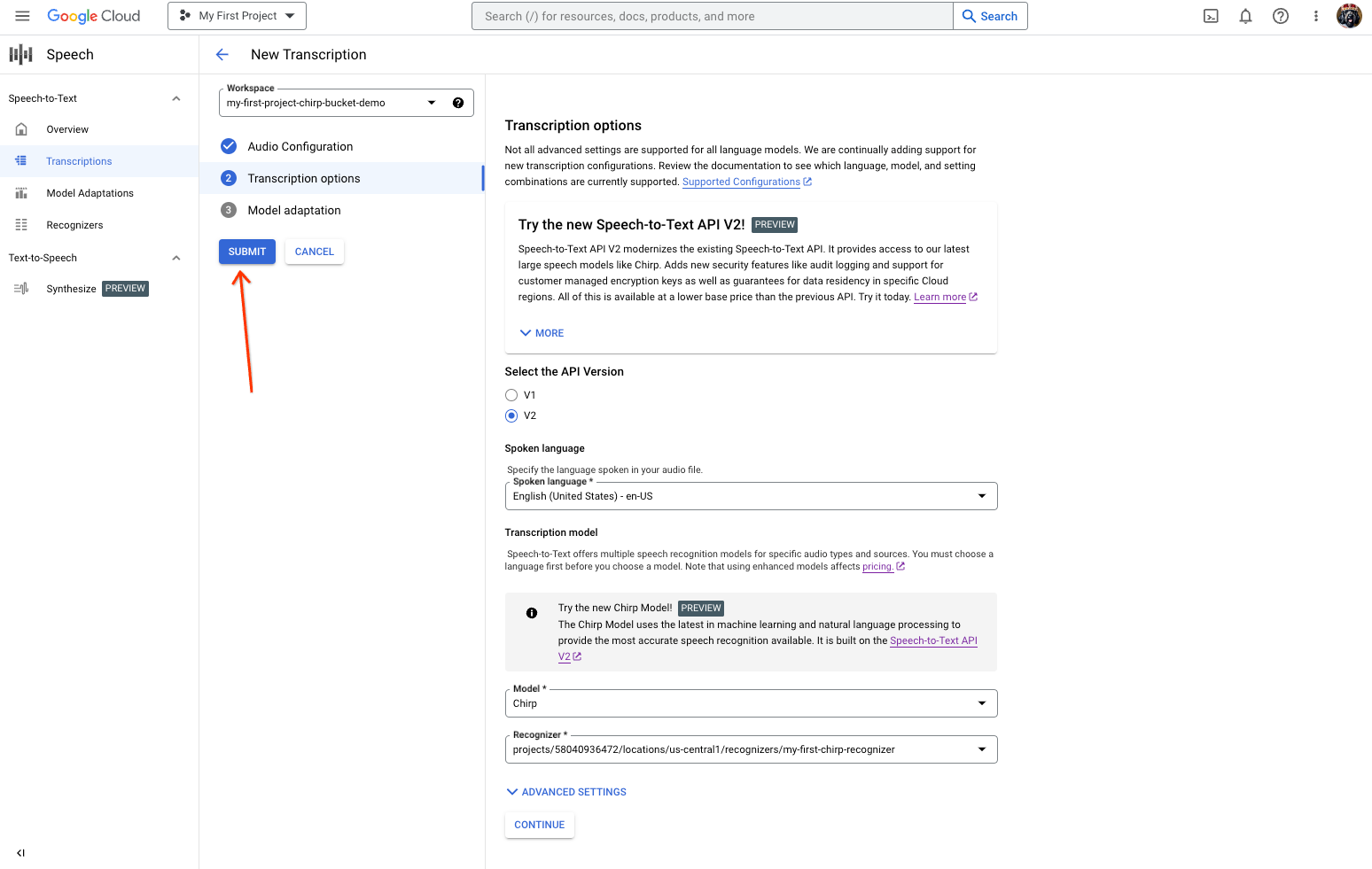The width and height of the screenshot is (1372, 869).
Task: Click the Select the API Version label
Action: coord(565,372)
